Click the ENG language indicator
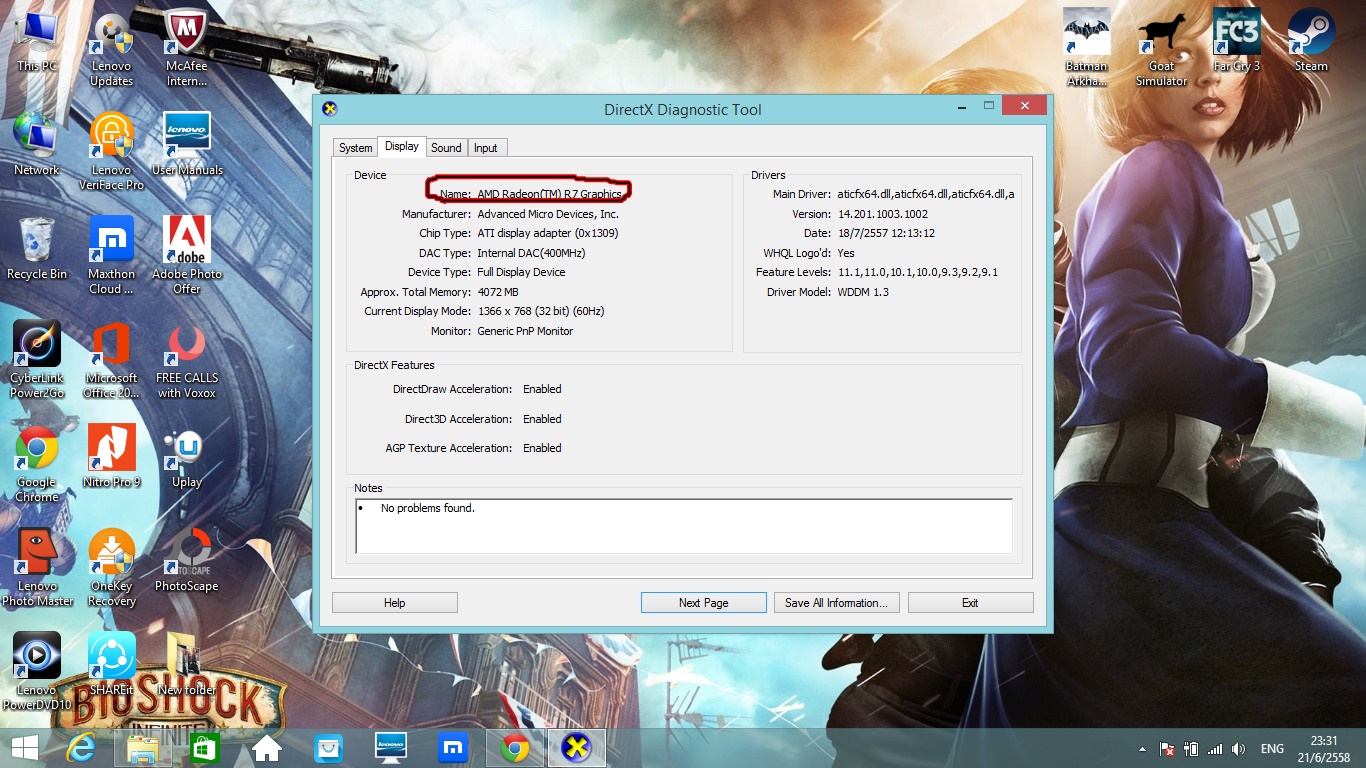Image resolution: width=1366 pixels, height=768 pixels. point(1272,749)
